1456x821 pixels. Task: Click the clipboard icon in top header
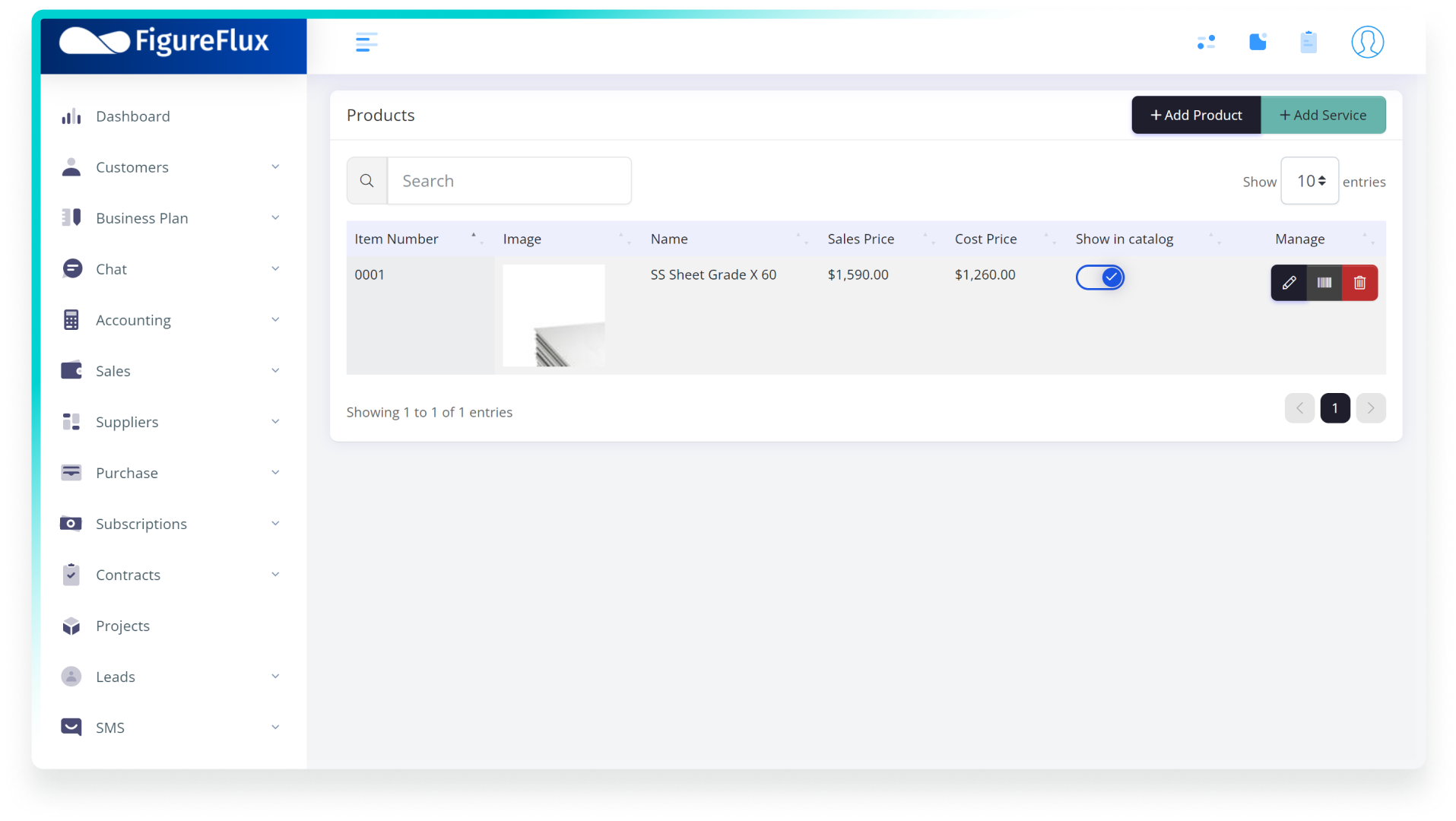pyautogui.click(x=1308, y=43)
